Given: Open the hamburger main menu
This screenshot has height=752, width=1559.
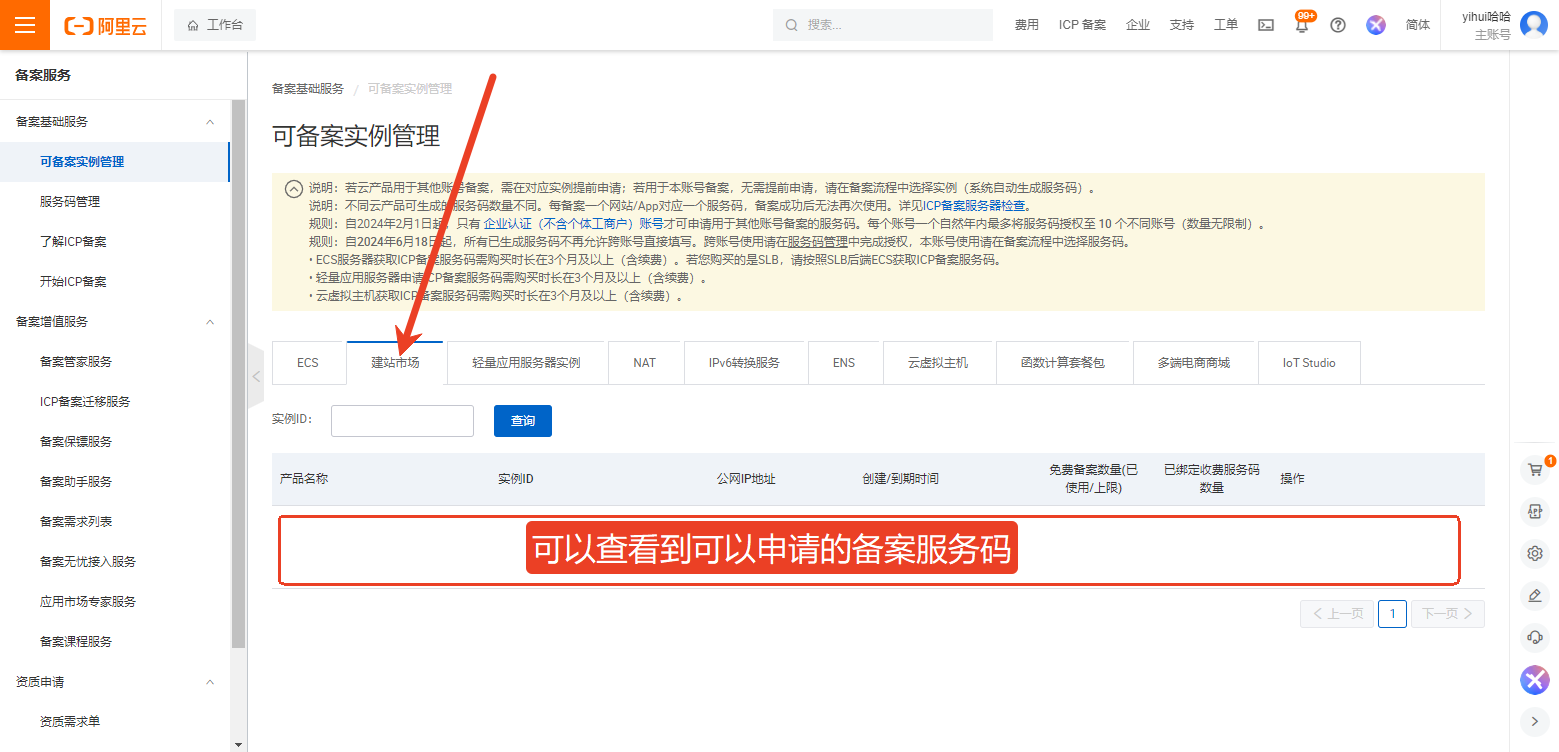Looking at the screenshot, I should click(x=25, y=25).
